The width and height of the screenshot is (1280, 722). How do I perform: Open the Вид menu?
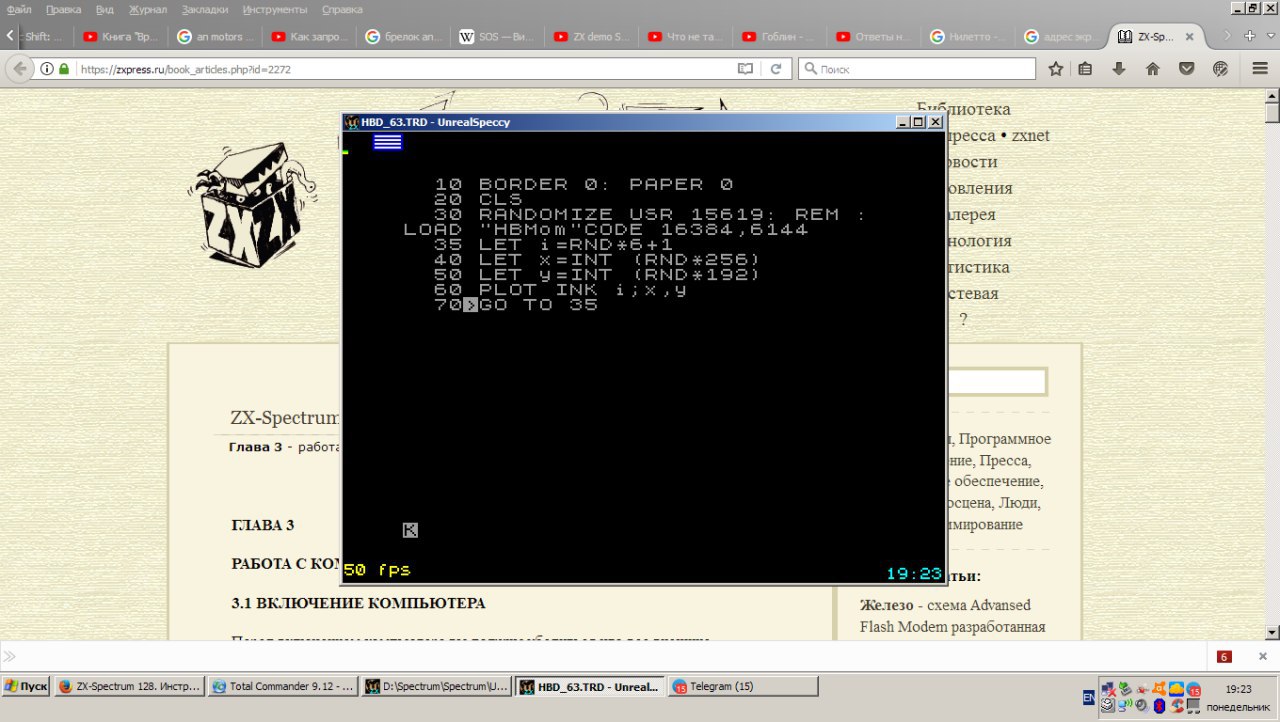click(105, 9)
